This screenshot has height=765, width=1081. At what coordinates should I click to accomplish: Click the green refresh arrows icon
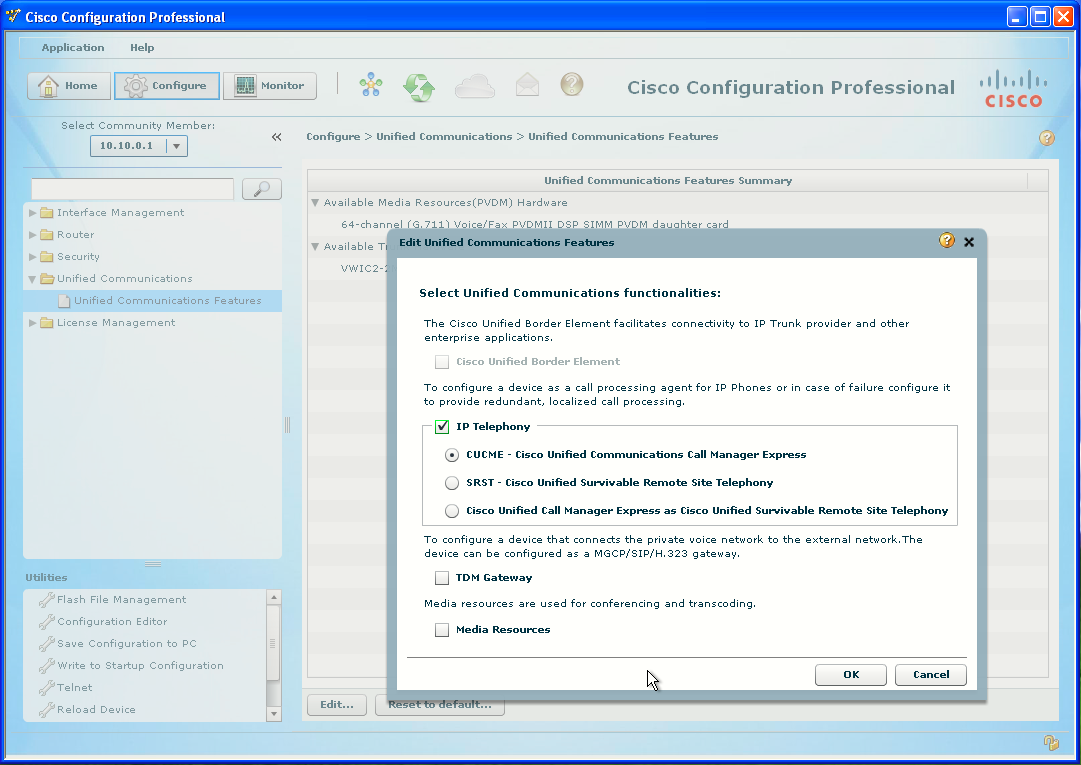[419, 87]
